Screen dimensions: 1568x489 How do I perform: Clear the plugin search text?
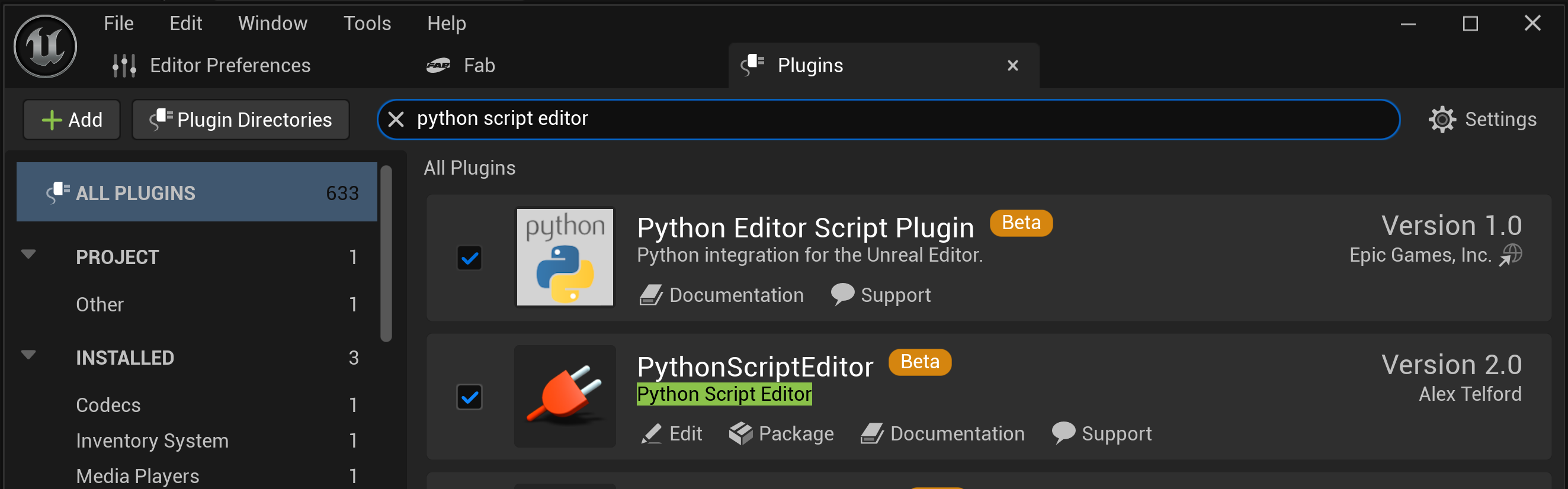(396, 120)
